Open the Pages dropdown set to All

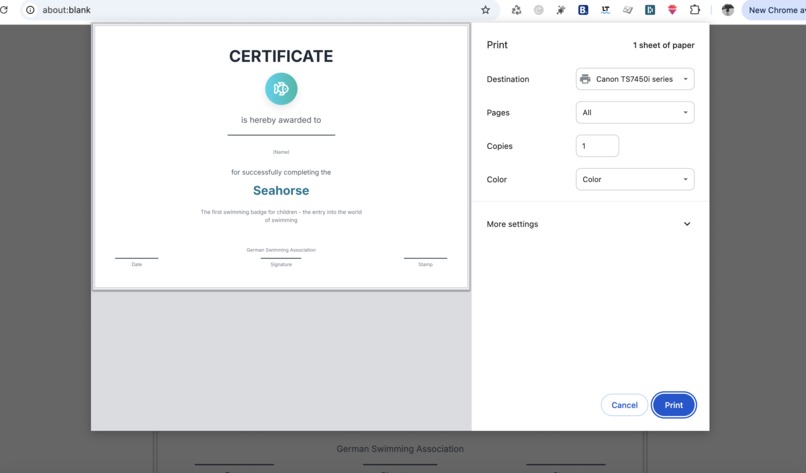pos(635,113)
